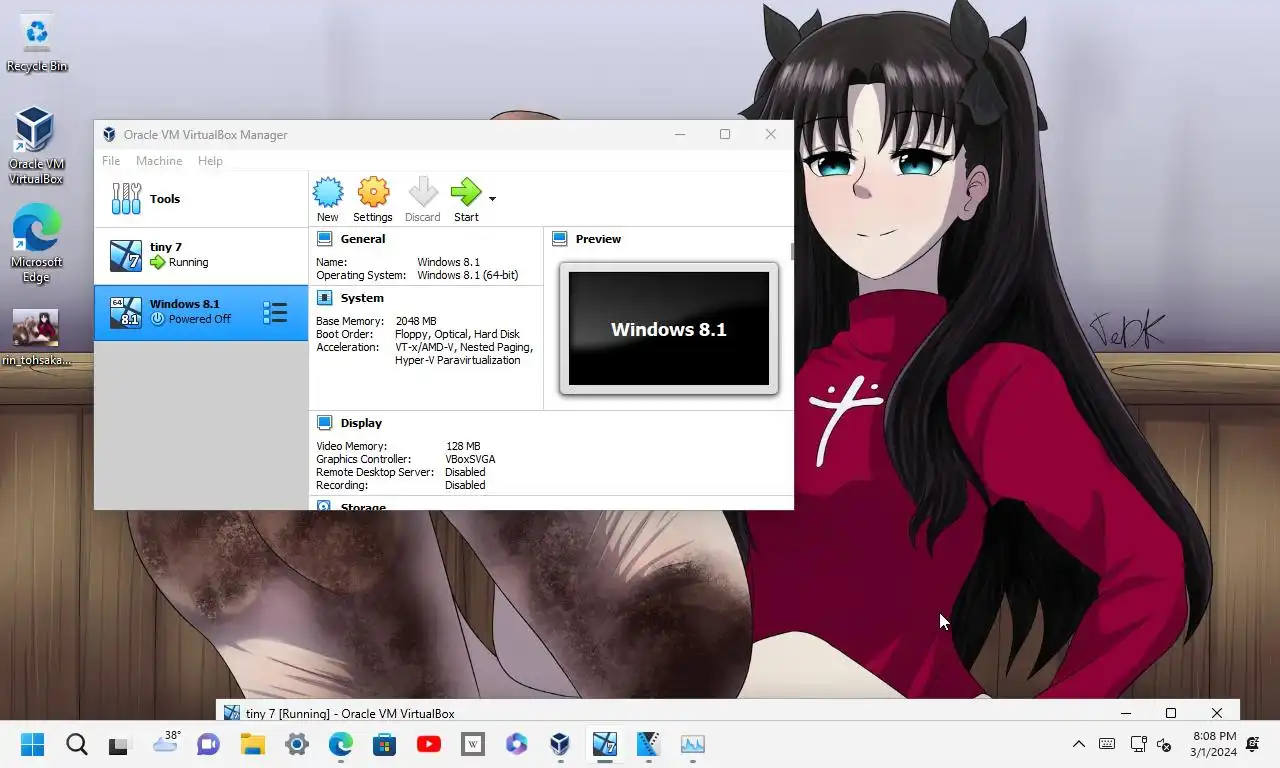Click the details pane vertical scrollbar
This screenshot has height=768, width=1280.
[x=792, y=252]
